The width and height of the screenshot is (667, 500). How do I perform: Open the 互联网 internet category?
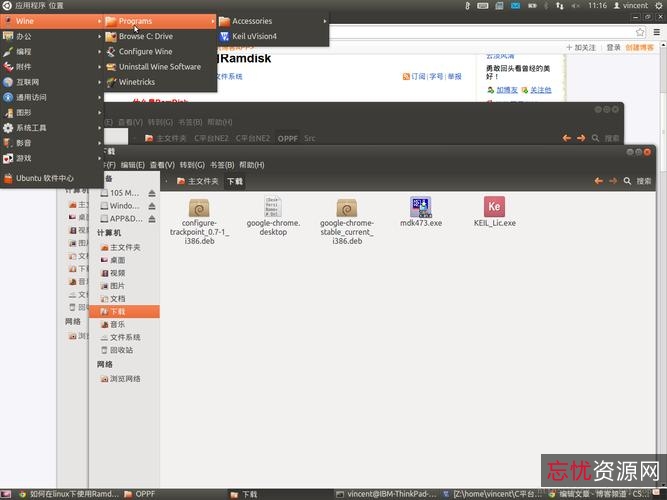click(x=52, y=82)
